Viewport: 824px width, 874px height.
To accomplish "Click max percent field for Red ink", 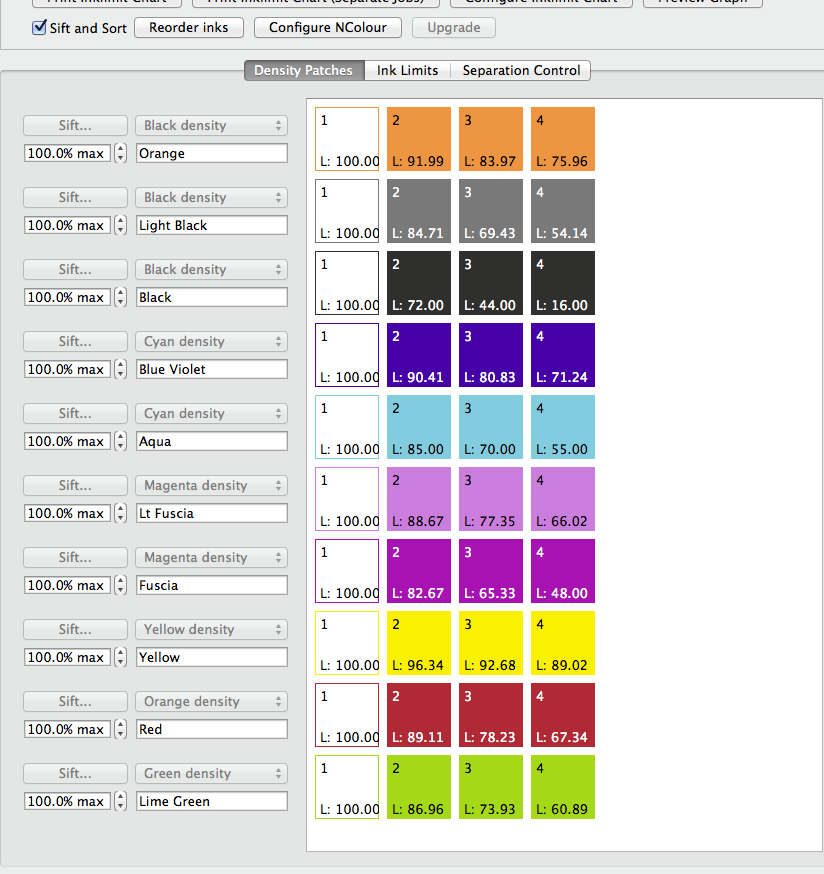I will 67,729.
